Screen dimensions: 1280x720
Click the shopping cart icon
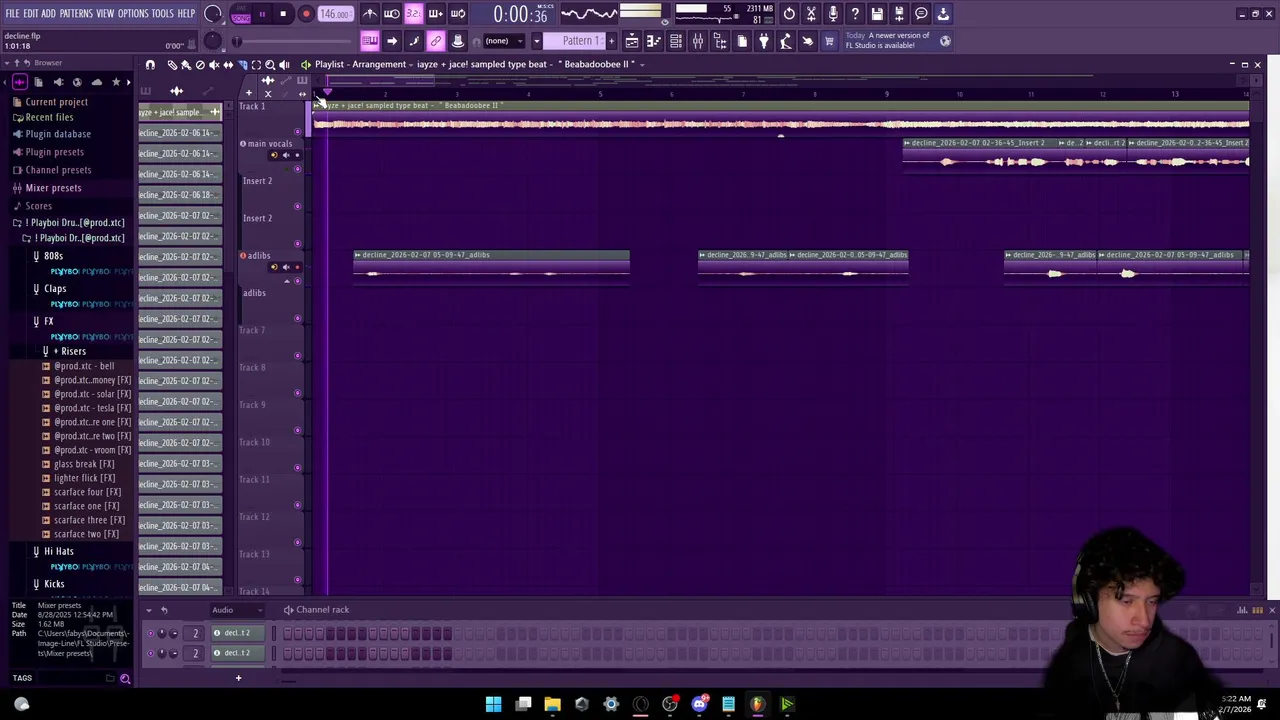coord(829,41)
